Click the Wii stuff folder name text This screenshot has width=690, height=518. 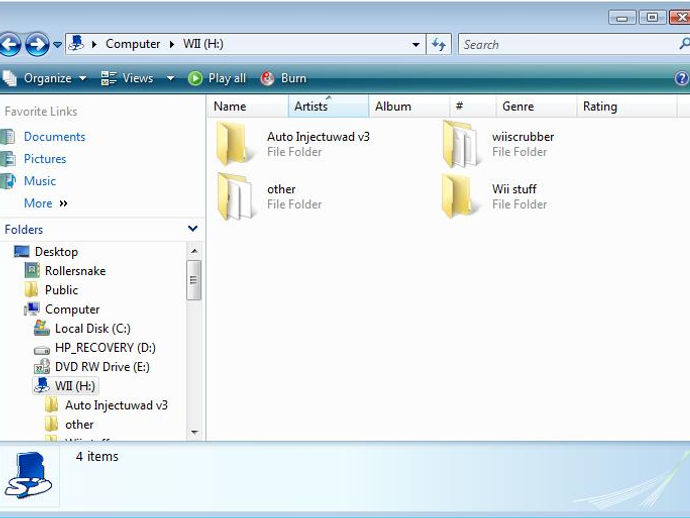[514, 189]
